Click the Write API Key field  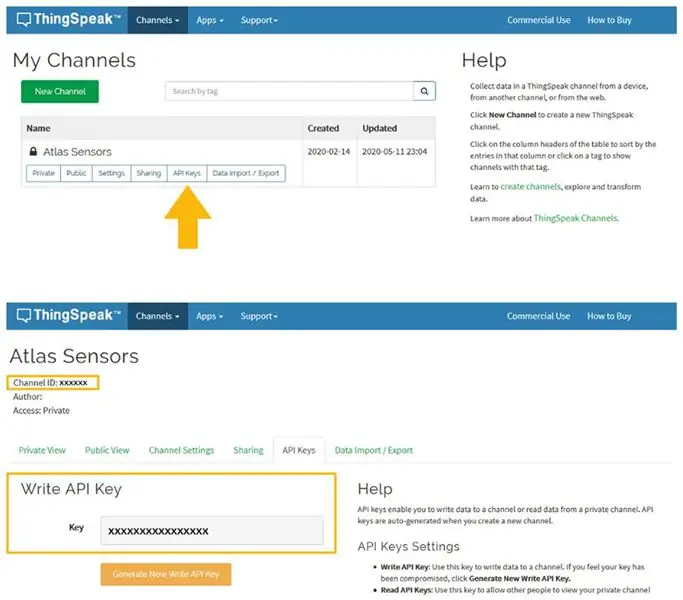click(212, 531)
